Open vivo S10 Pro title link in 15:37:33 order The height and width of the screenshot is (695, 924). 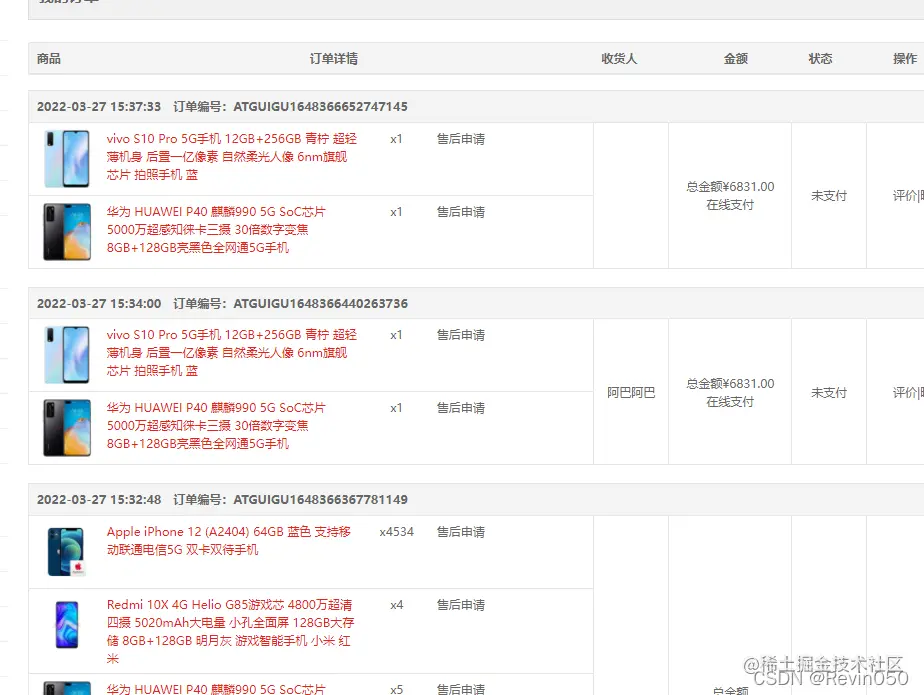click(x=232, y=157)
